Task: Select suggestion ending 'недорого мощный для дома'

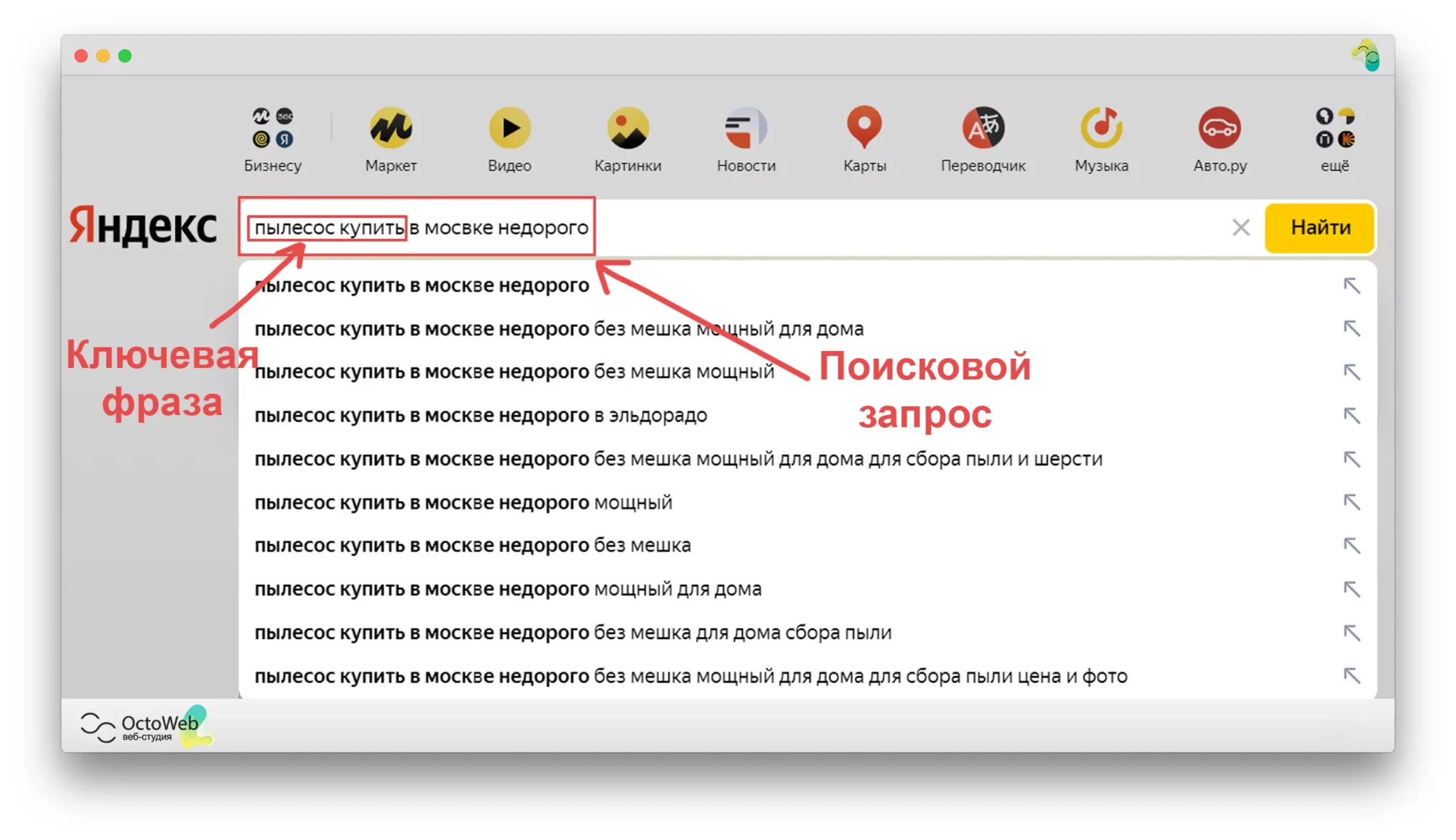Action: click(808, 589)
